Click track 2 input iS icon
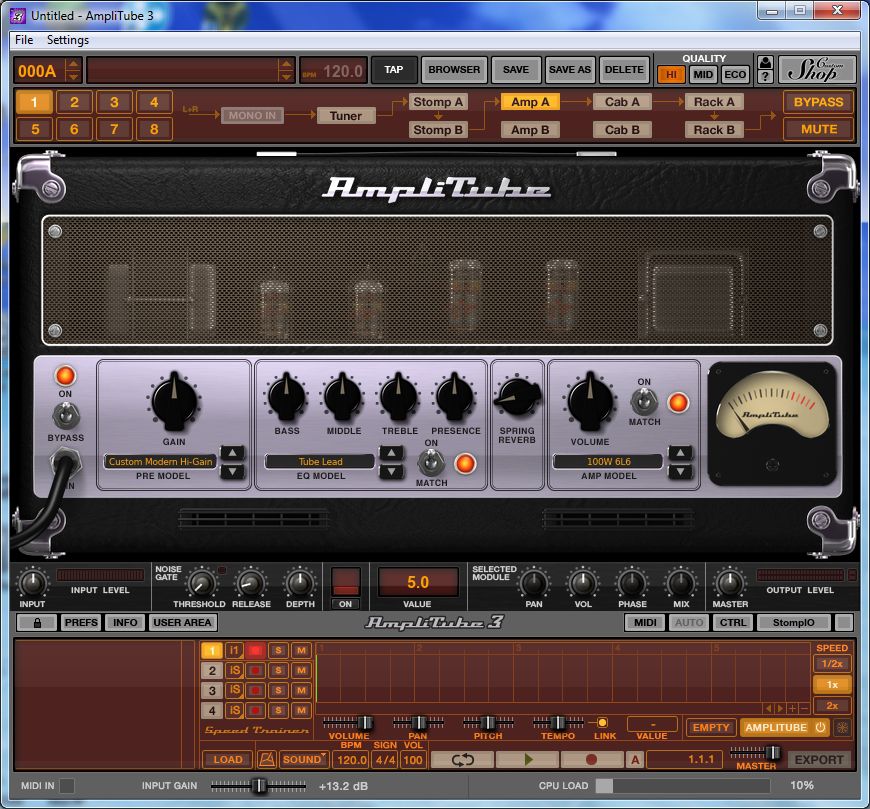 (234, 670)
